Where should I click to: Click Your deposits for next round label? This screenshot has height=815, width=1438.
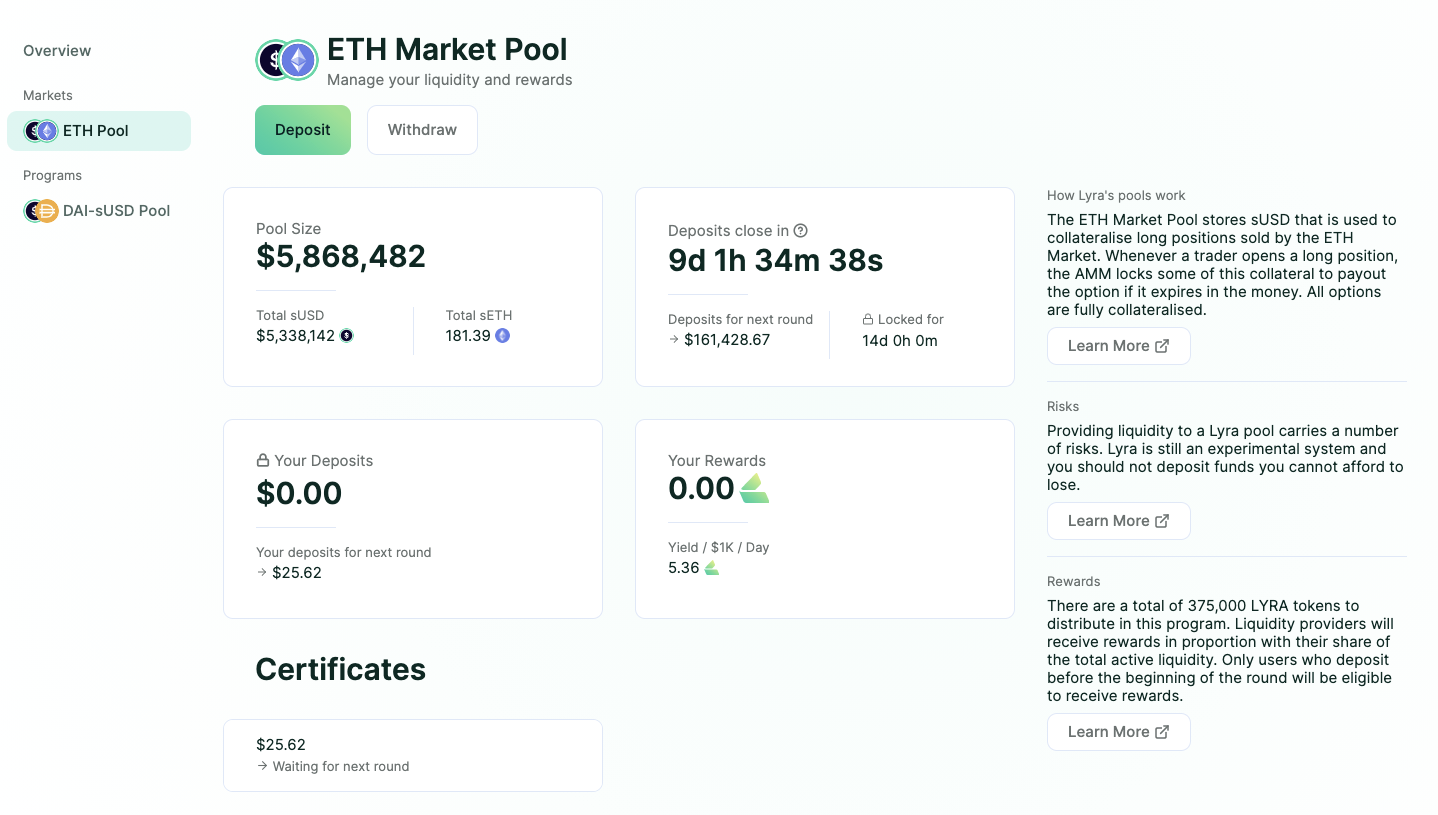pos(344,552)
